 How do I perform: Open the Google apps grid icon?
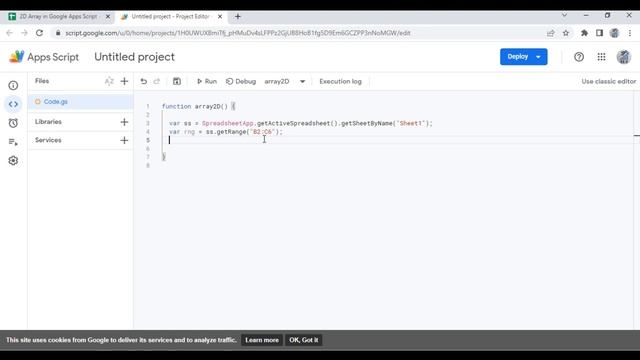[x=601, y=57]
